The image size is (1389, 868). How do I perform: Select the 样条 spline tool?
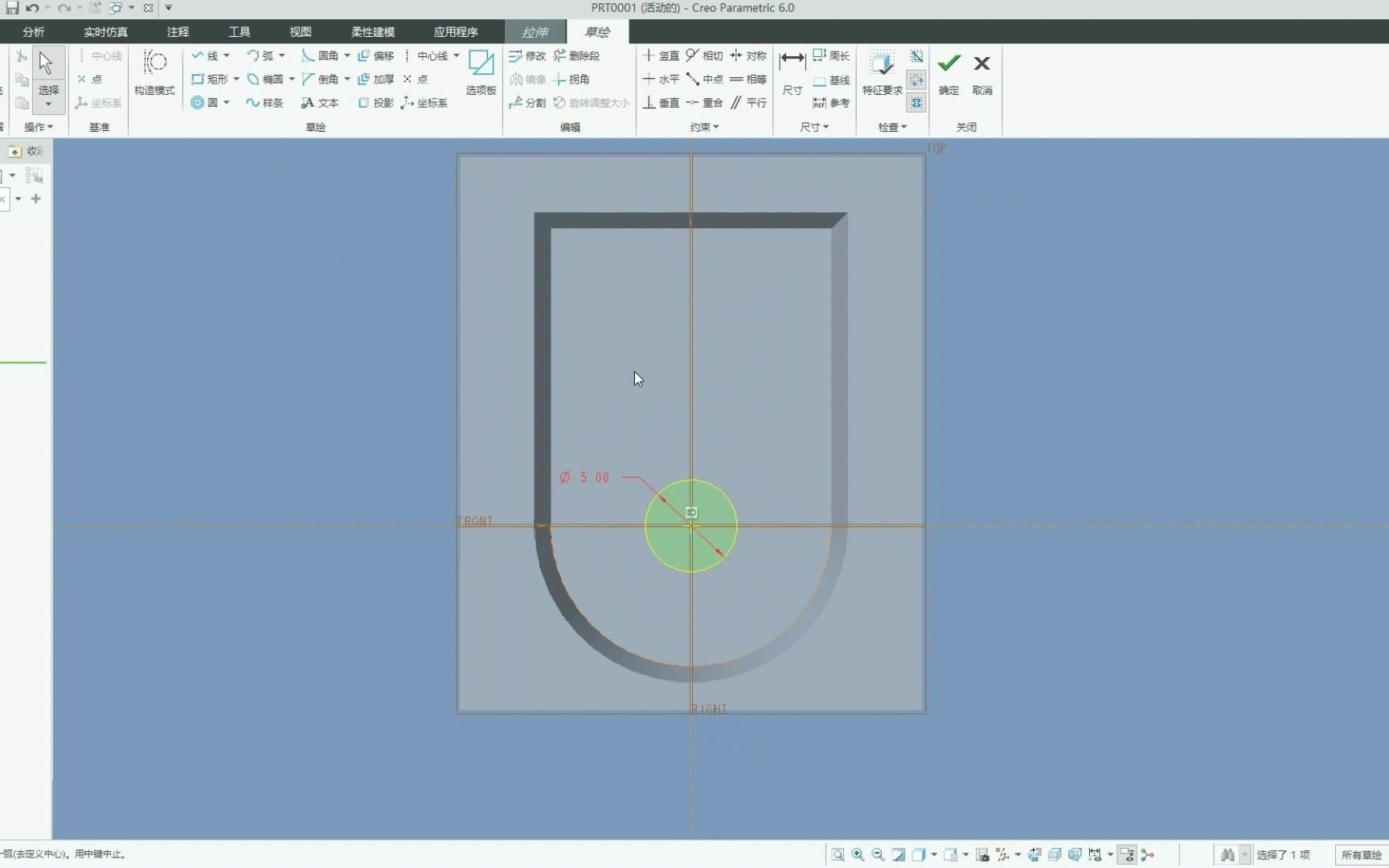click(264, 103)
